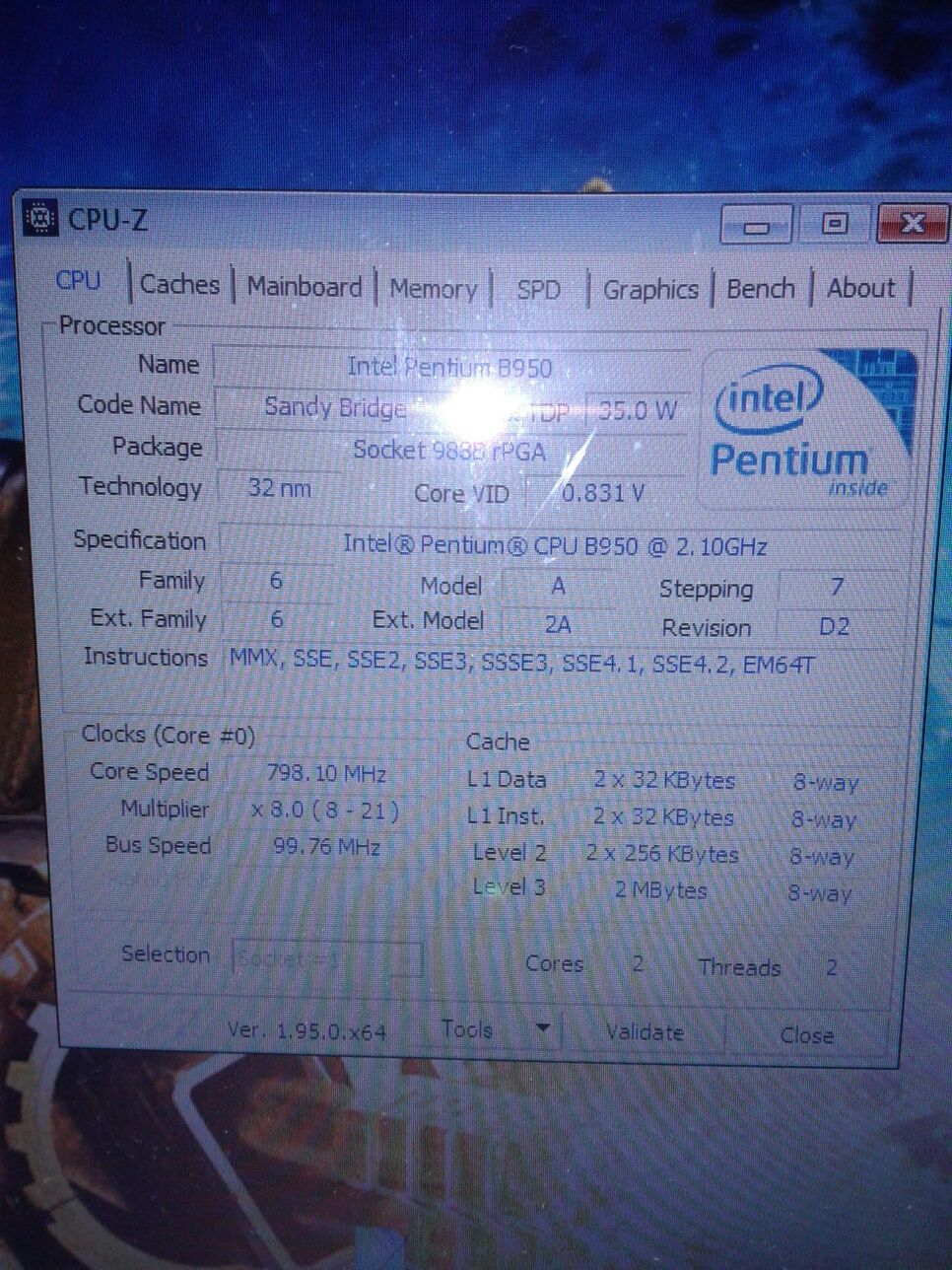The height and width of the screenshot is (1270, 952).
Task: Click the Bus Speed value '99.76 MHz'
Action: coord(326,847)
